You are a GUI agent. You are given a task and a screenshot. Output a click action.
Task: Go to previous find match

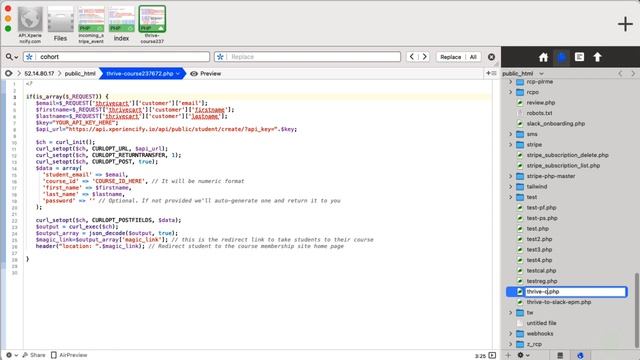tap(412, 57)
